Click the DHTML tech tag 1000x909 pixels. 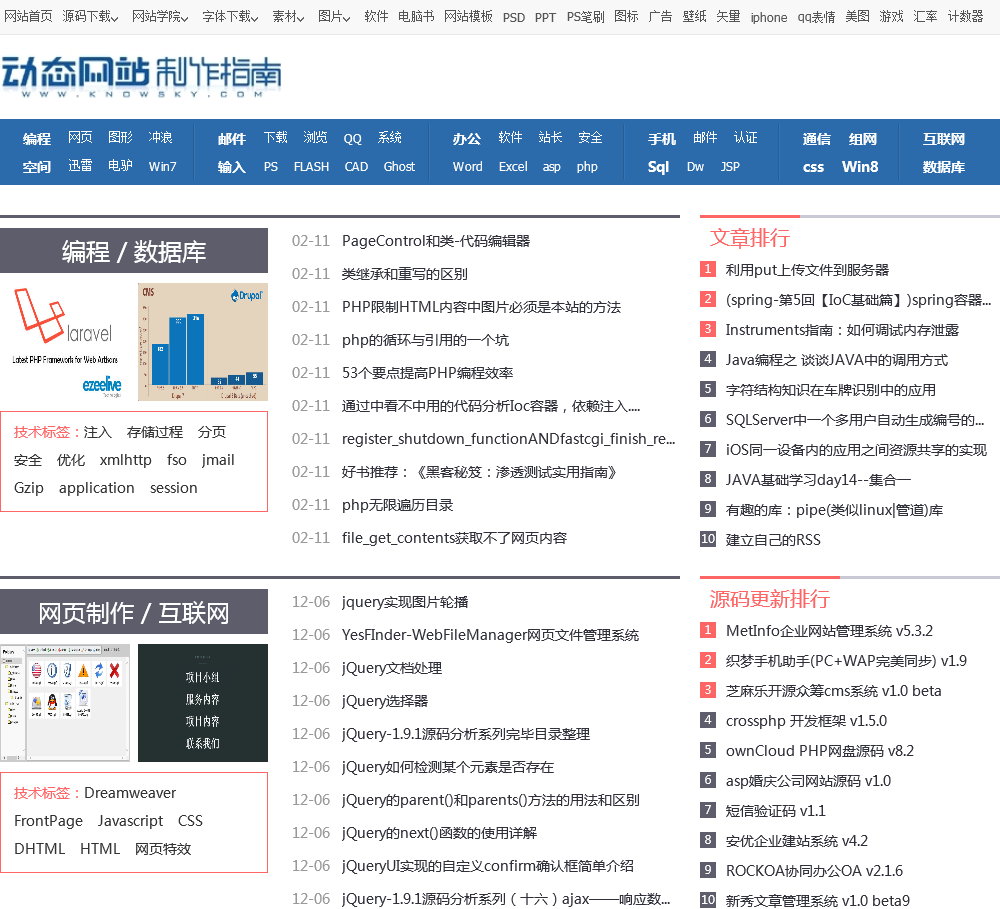(40, 849)
